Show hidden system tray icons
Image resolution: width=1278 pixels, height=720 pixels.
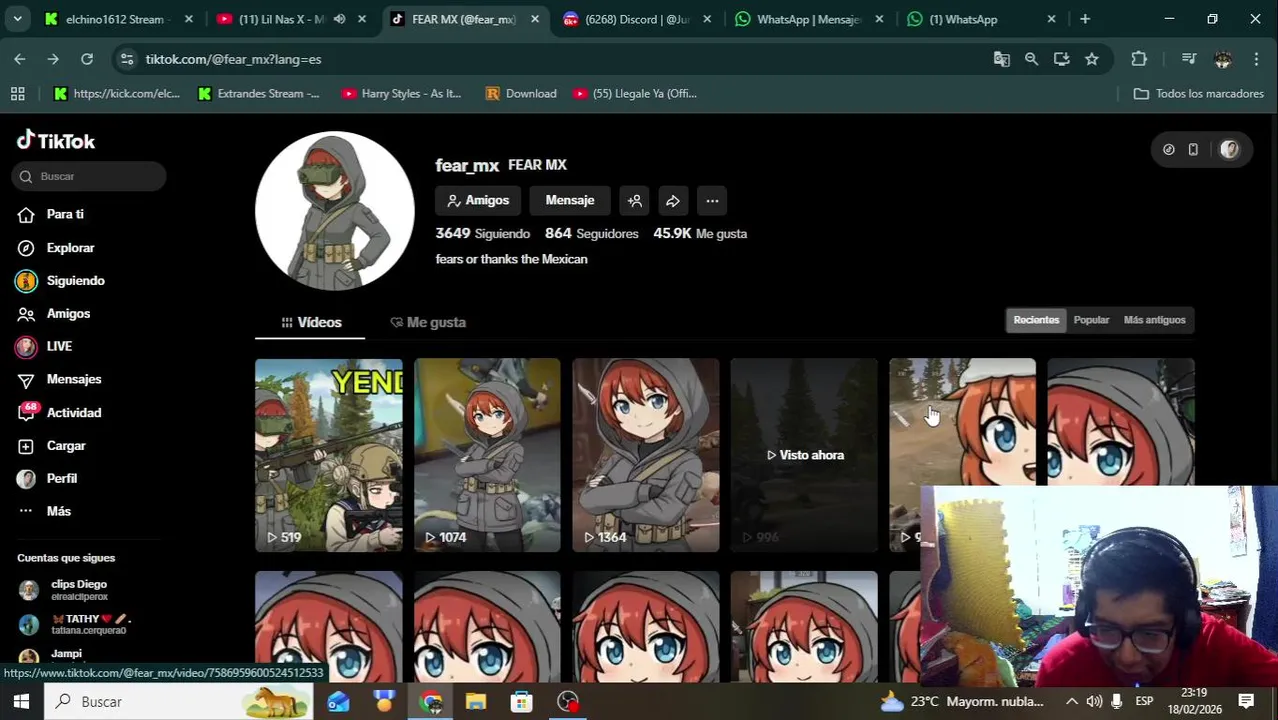pyautogui.click(x=1071, y=701)
